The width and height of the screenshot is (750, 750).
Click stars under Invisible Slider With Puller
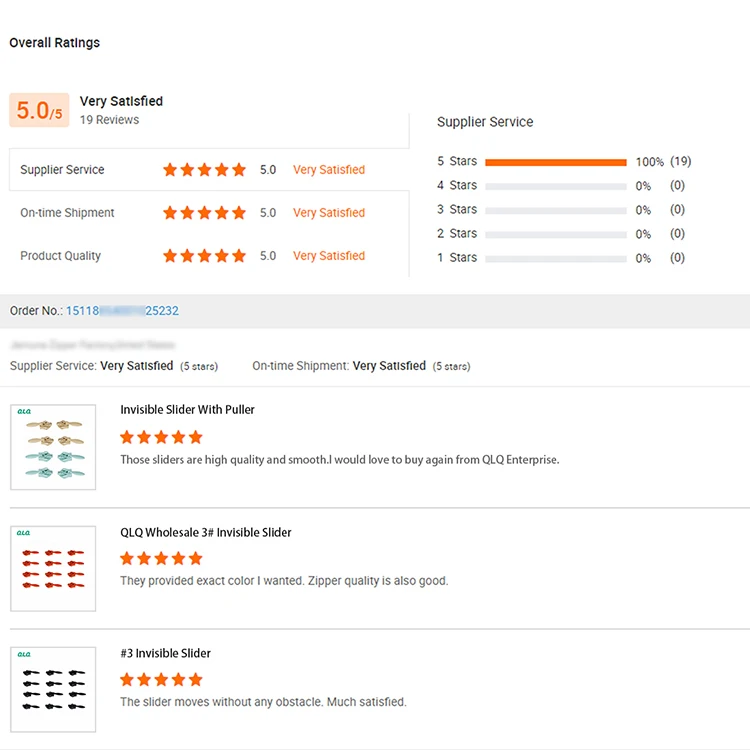(161, 437)
